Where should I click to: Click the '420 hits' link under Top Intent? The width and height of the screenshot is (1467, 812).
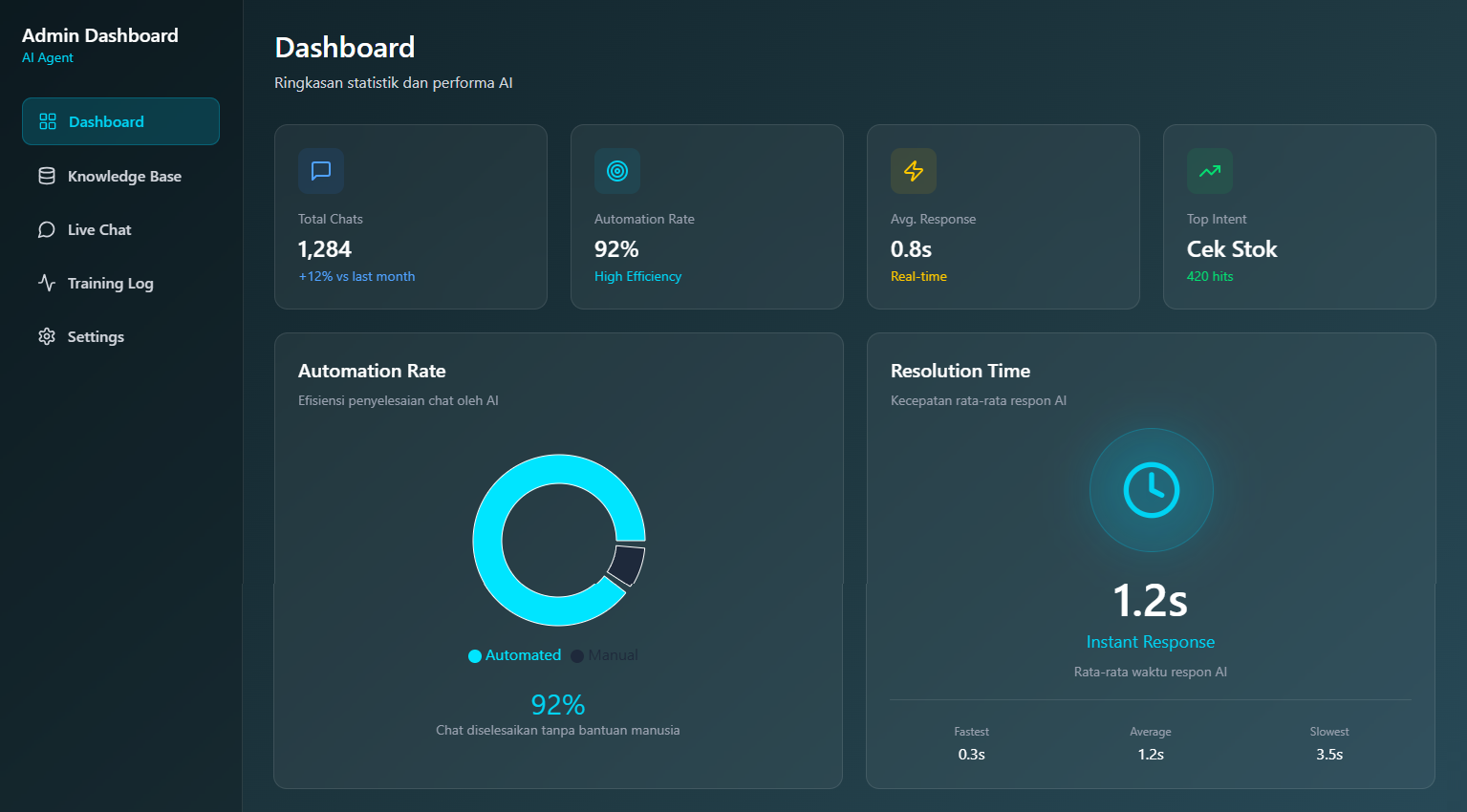click(x=1210, y=276)
